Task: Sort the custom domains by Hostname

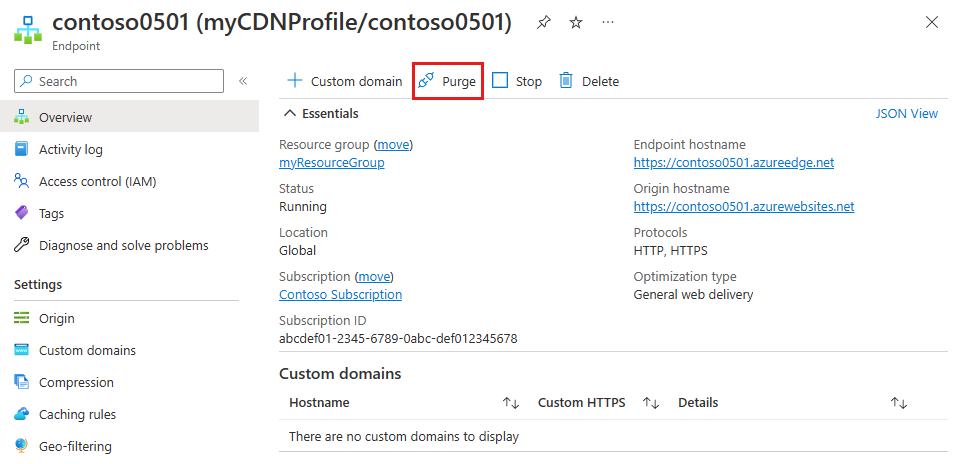Action: click(511, 403)
